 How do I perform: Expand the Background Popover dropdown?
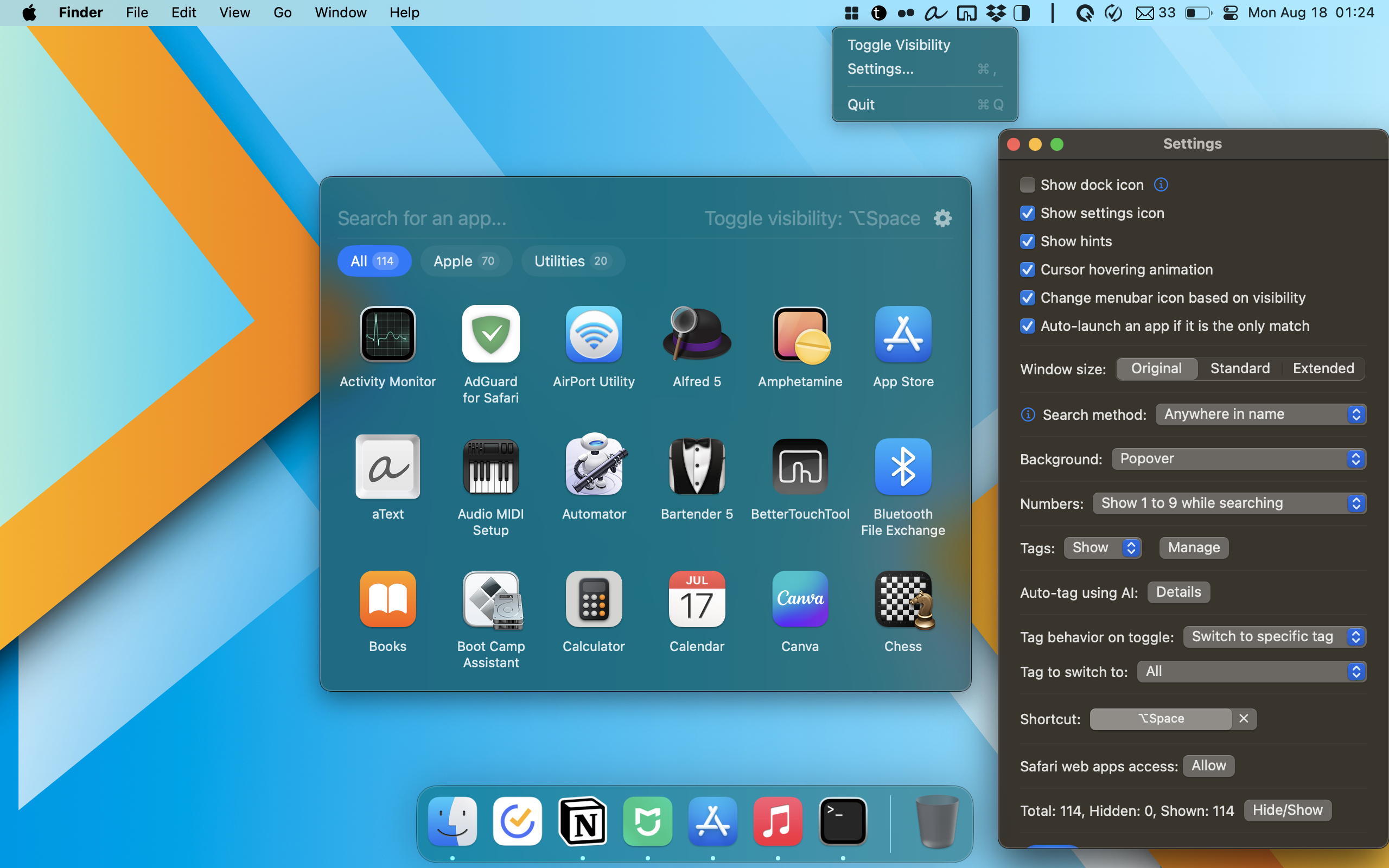coord(1239,459)
